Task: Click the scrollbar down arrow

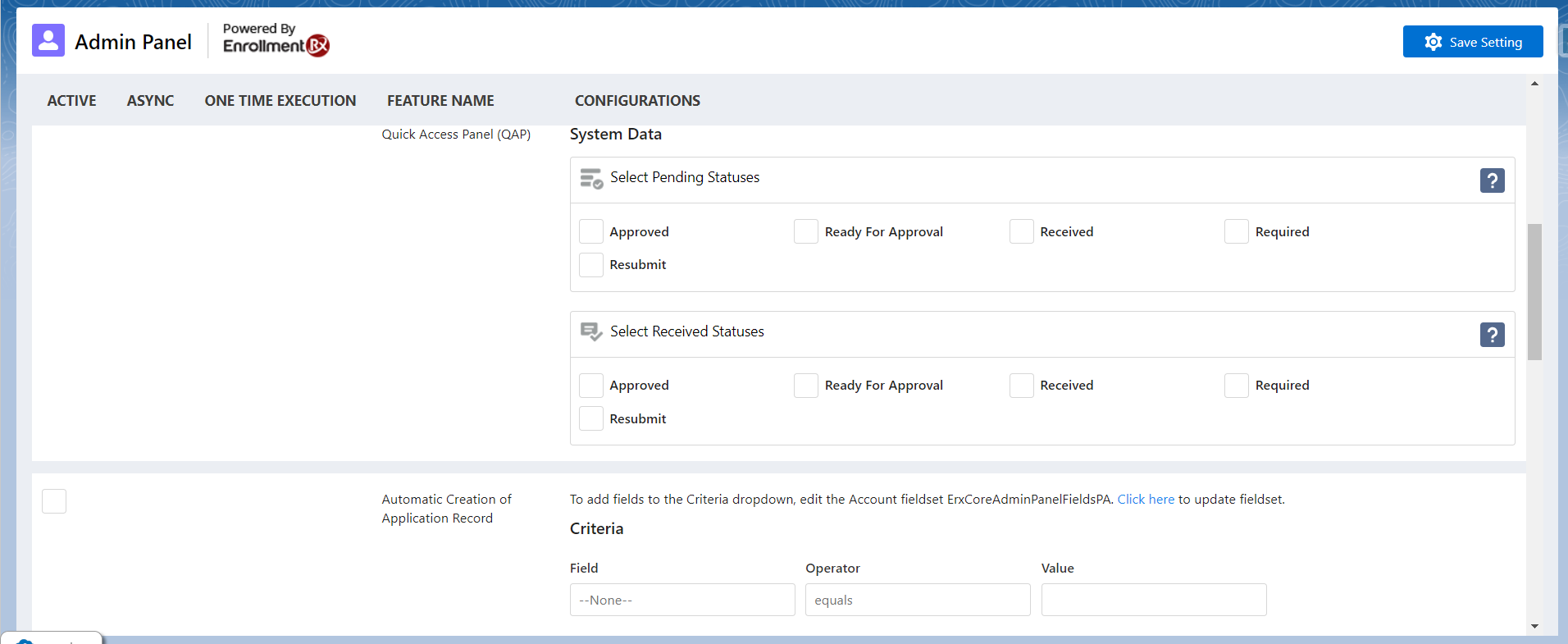Action: (x=1534, y=627)
